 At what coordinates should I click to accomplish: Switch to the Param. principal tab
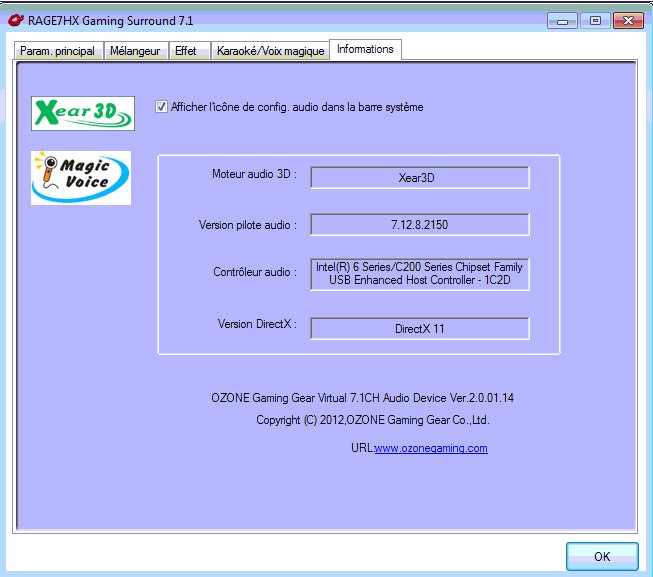pos(58,51)
